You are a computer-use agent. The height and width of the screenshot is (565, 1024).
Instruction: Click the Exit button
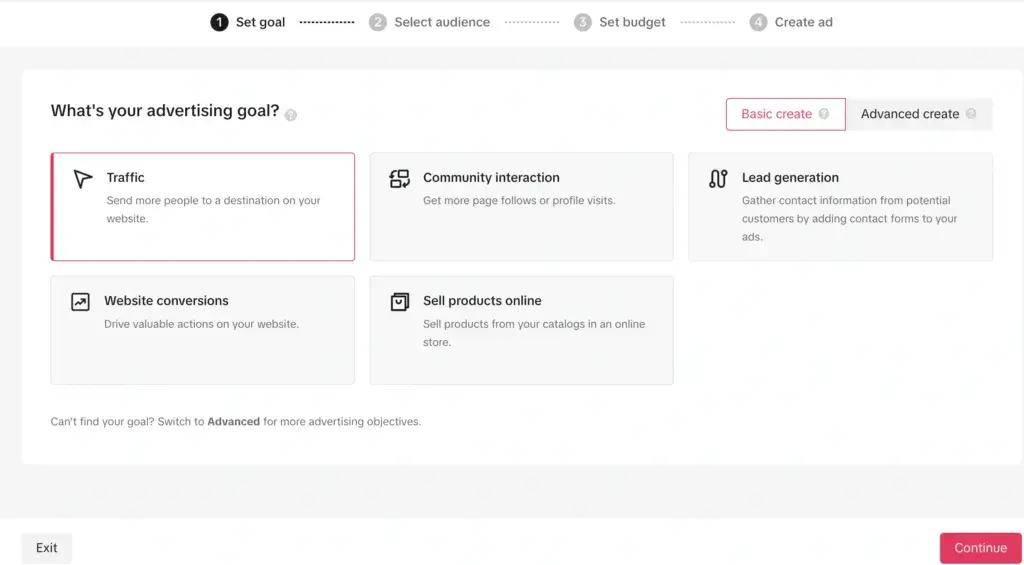pos(47,548)
